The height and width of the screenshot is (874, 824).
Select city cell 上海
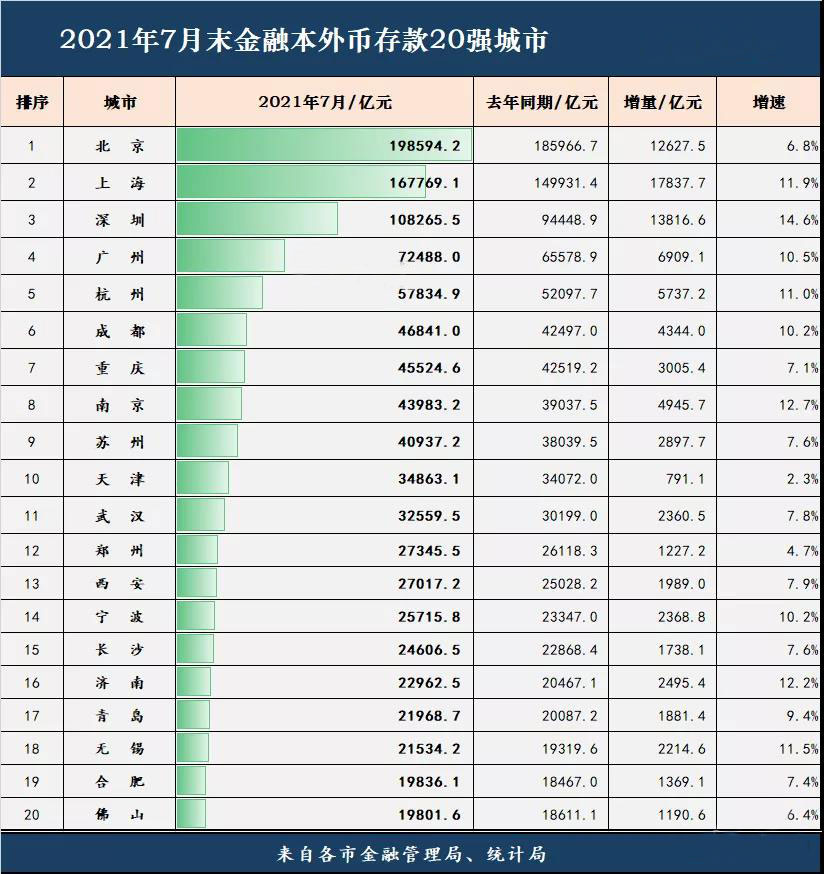[120, 183]
